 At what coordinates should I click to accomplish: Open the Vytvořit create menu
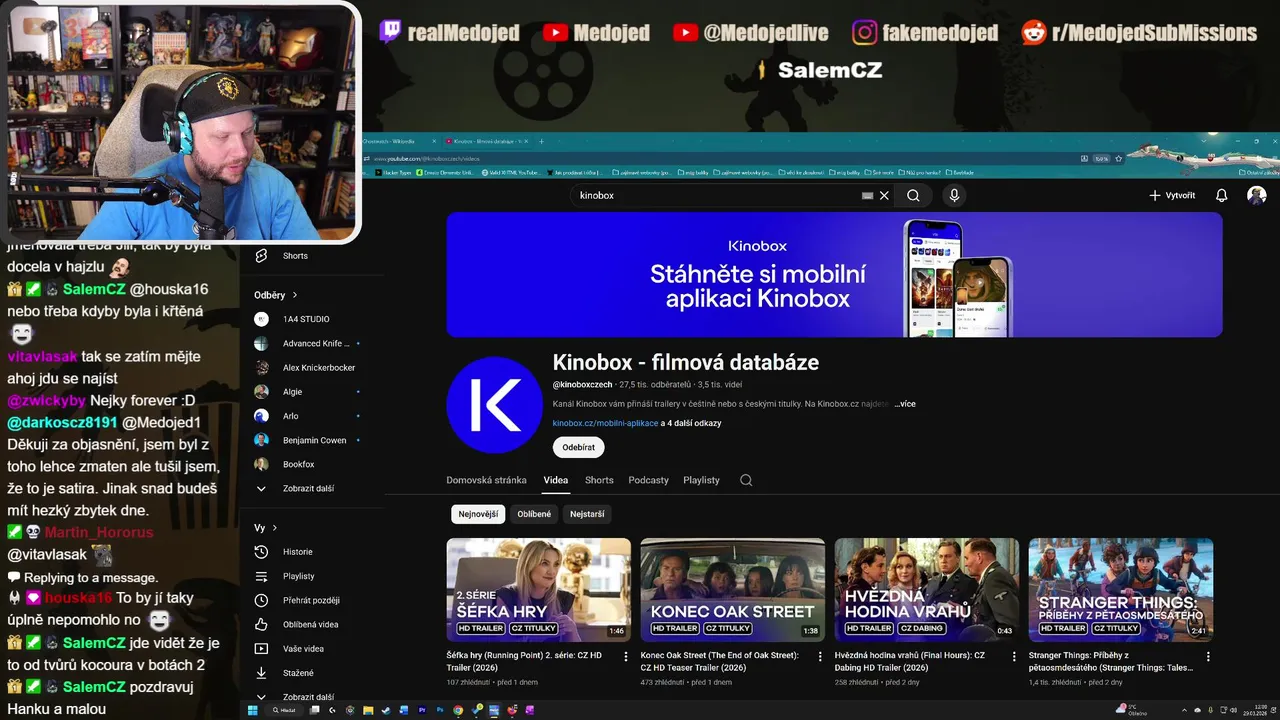coord(1172,196)
